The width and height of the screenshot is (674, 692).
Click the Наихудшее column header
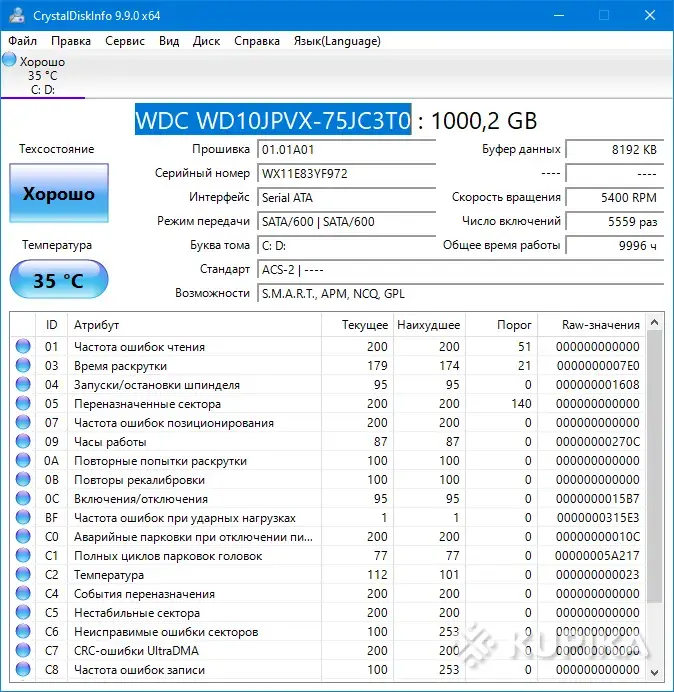tap(429, 325)
